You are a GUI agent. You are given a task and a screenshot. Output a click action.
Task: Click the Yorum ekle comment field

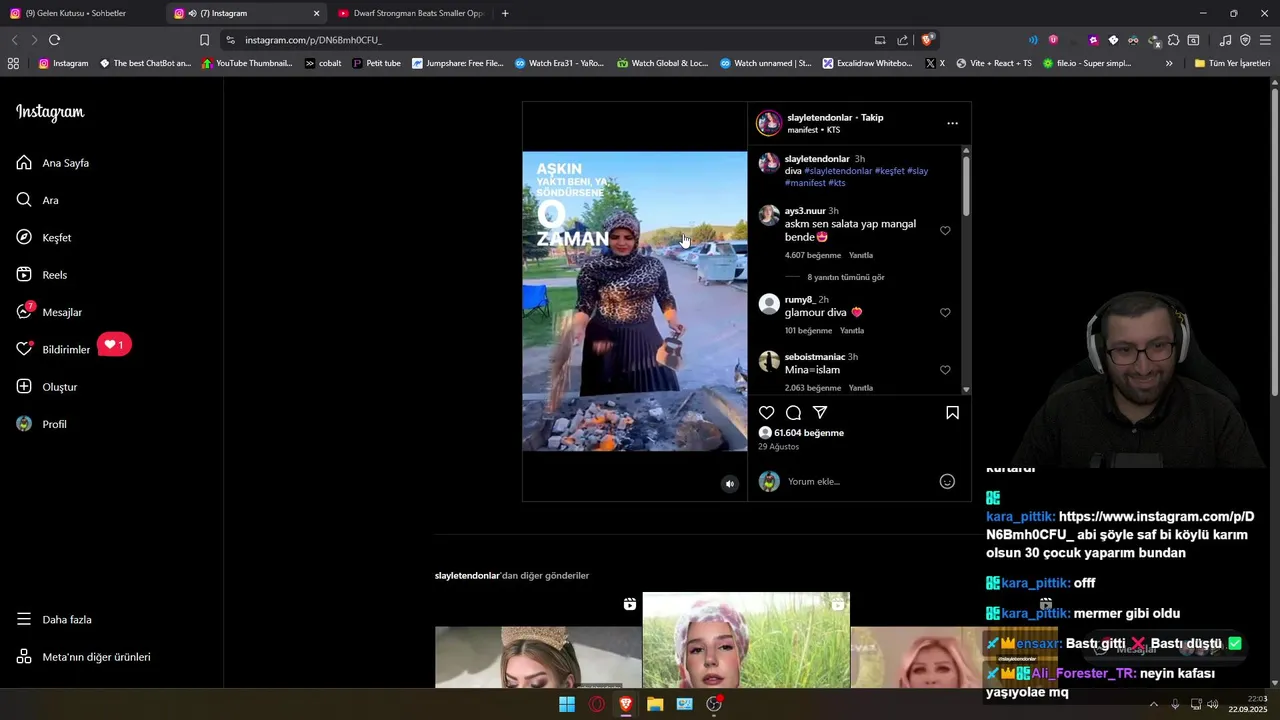click(857, 481)
